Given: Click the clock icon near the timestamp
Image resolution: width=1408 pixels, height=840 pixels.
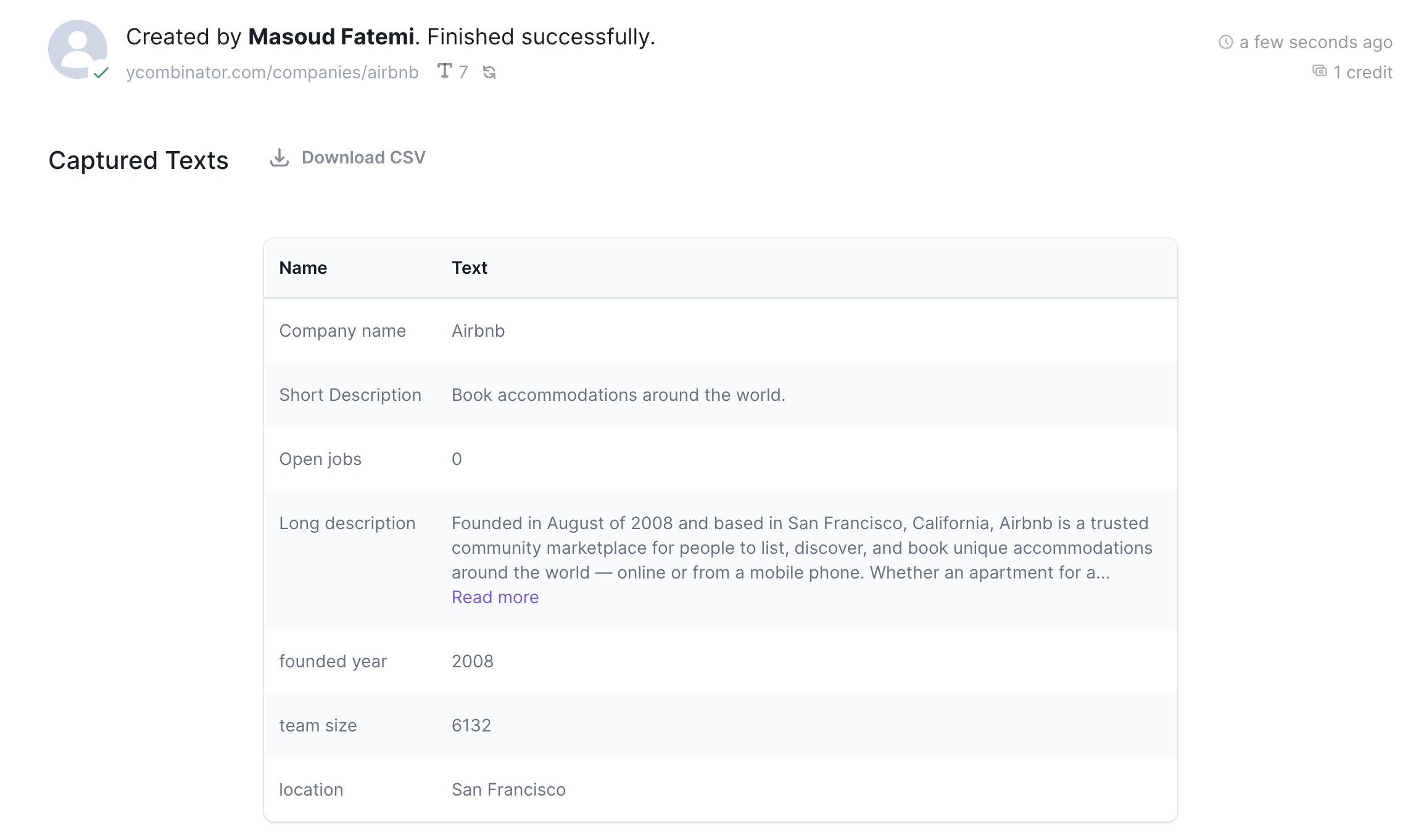Looking at the screenshot, I should (1225, 42).
